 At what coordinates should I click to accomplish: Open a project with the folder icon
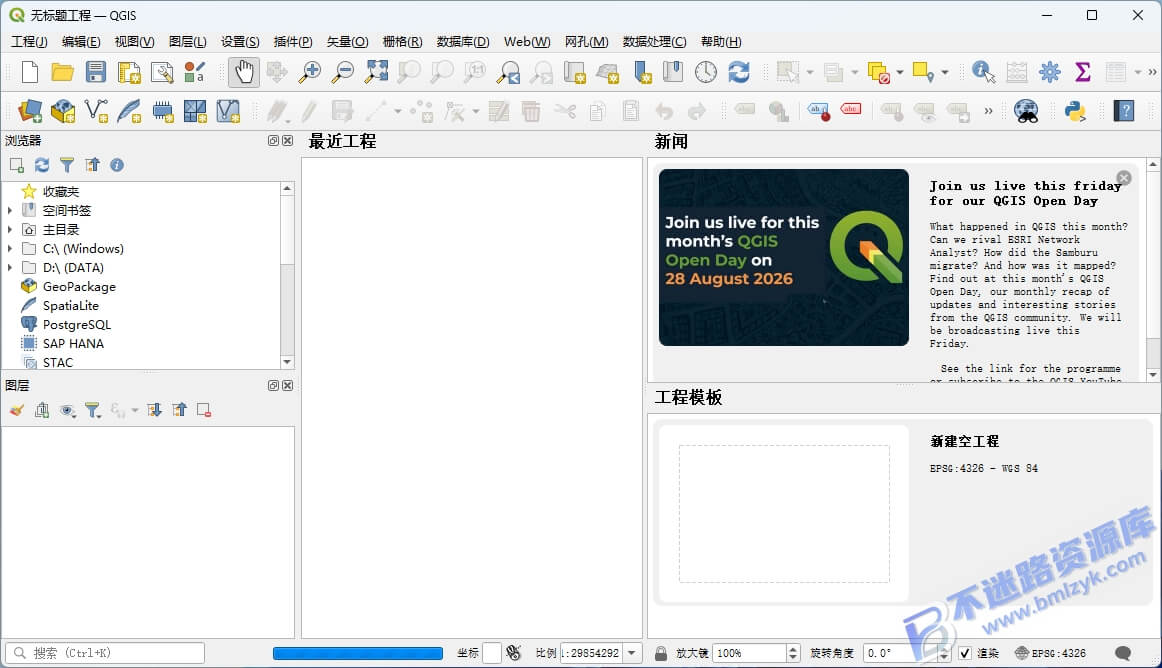[62, 72]
